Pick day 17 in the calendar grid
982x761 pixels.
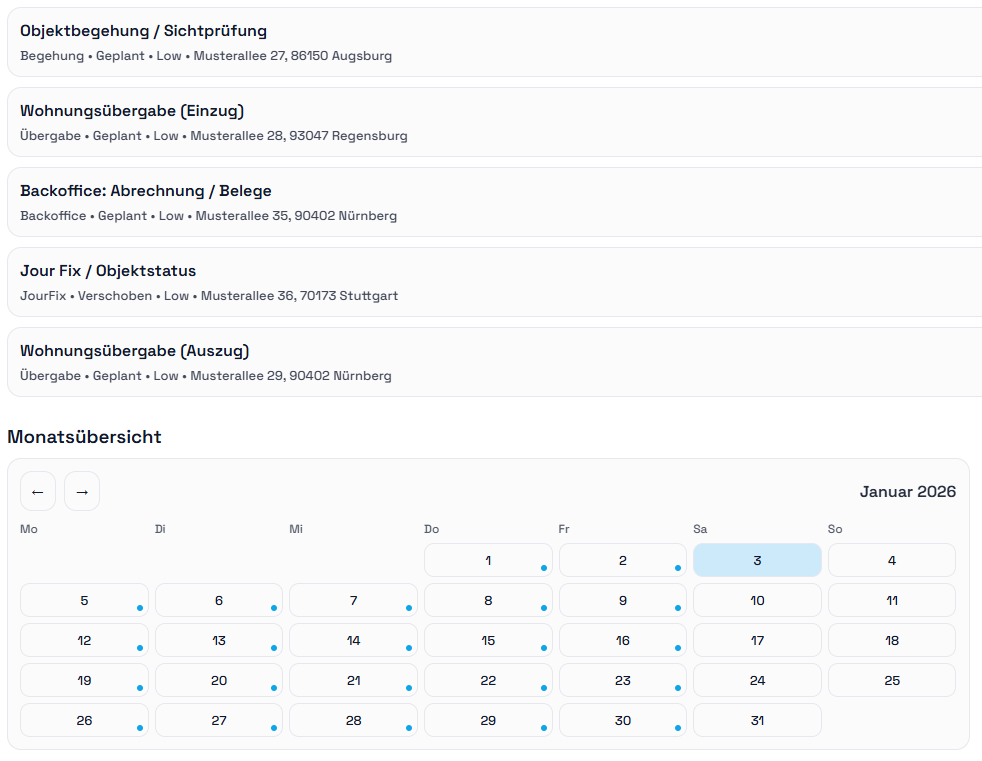click(757, 641)
